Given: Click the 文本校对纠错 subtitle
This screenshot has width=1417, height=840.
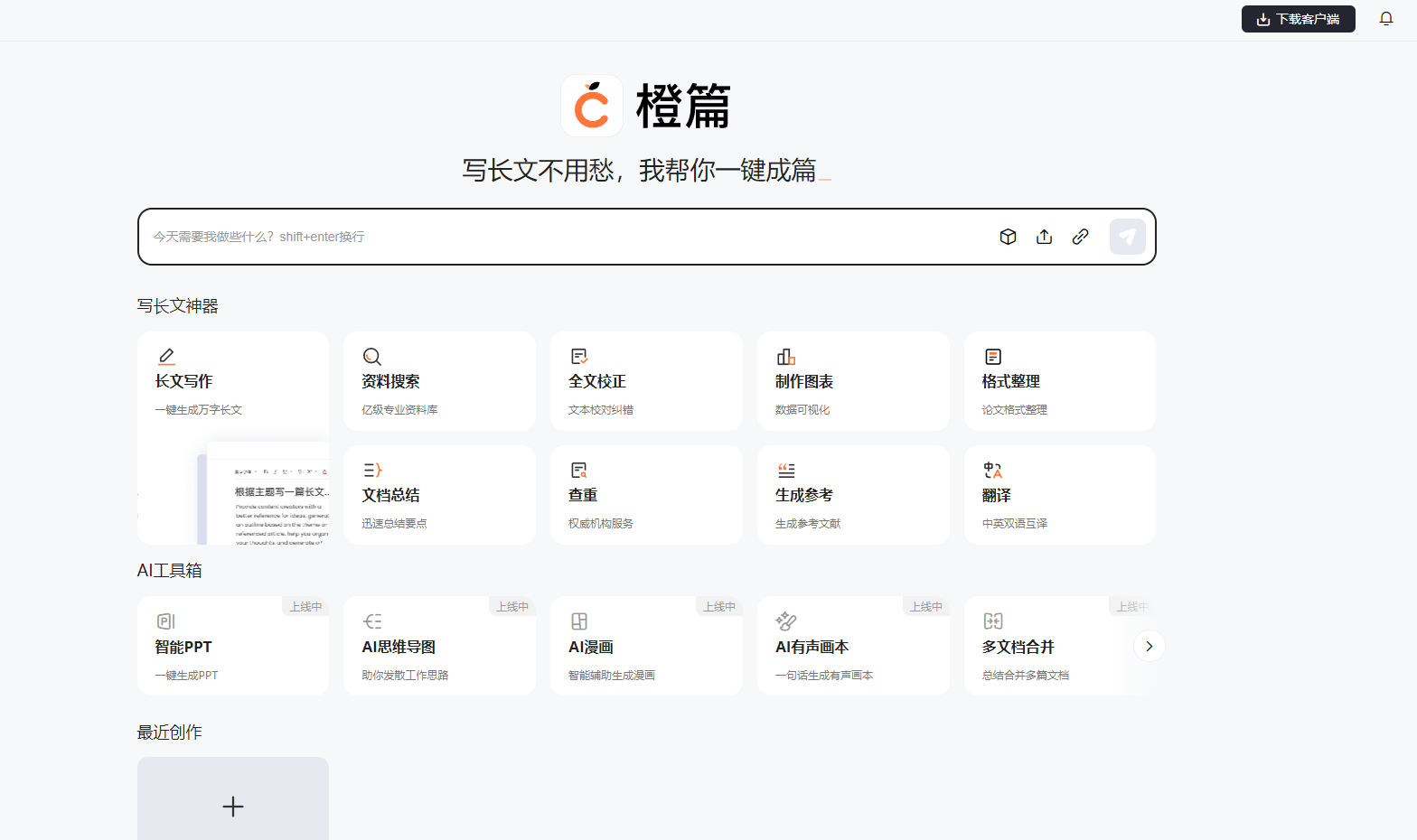Looking at the screenshot, I should [x=601, y=410].
